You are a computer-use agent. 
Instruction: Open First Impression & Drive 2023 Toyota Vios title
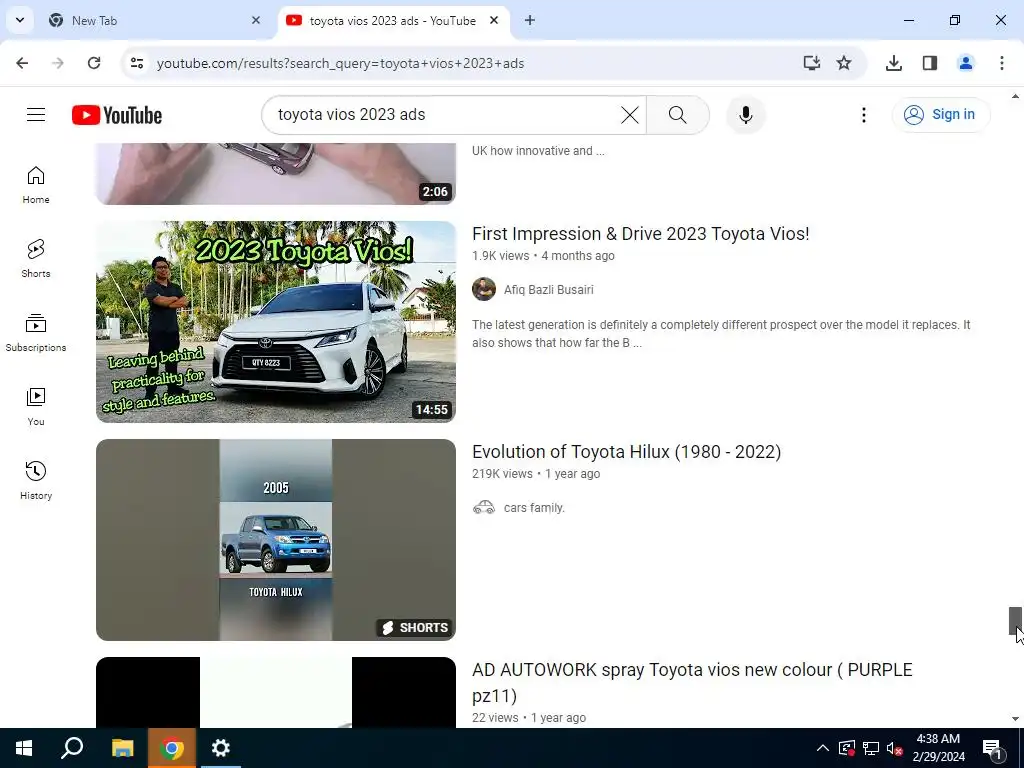coord(641,234)
